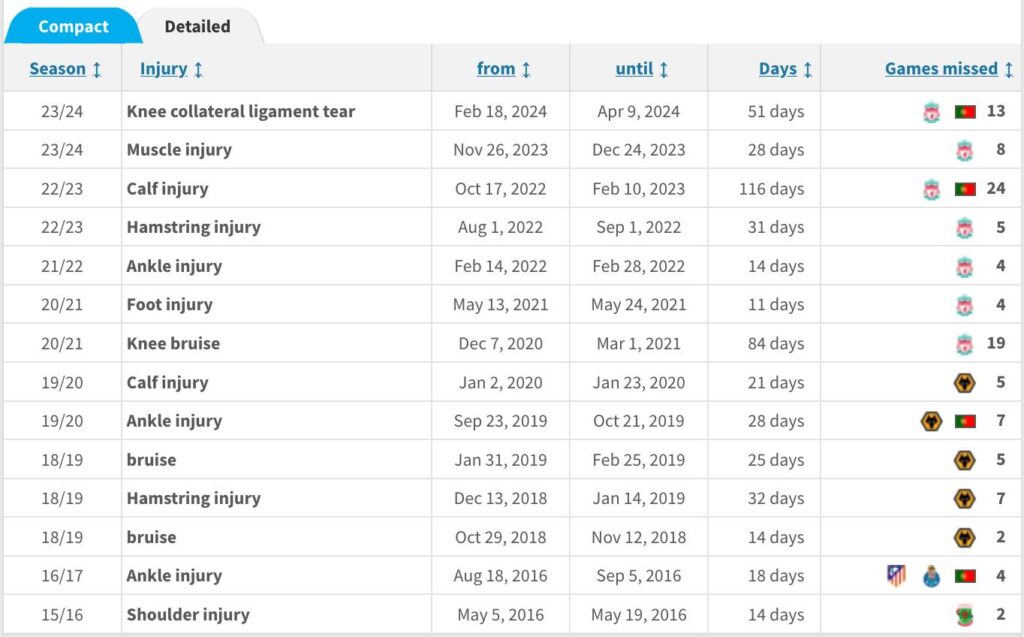Image resolution: width=1024 pixels, height=637 pixels.
Task: Click the Wolves crest in the Dec 13, 2018 row
Action: point(965,499)
